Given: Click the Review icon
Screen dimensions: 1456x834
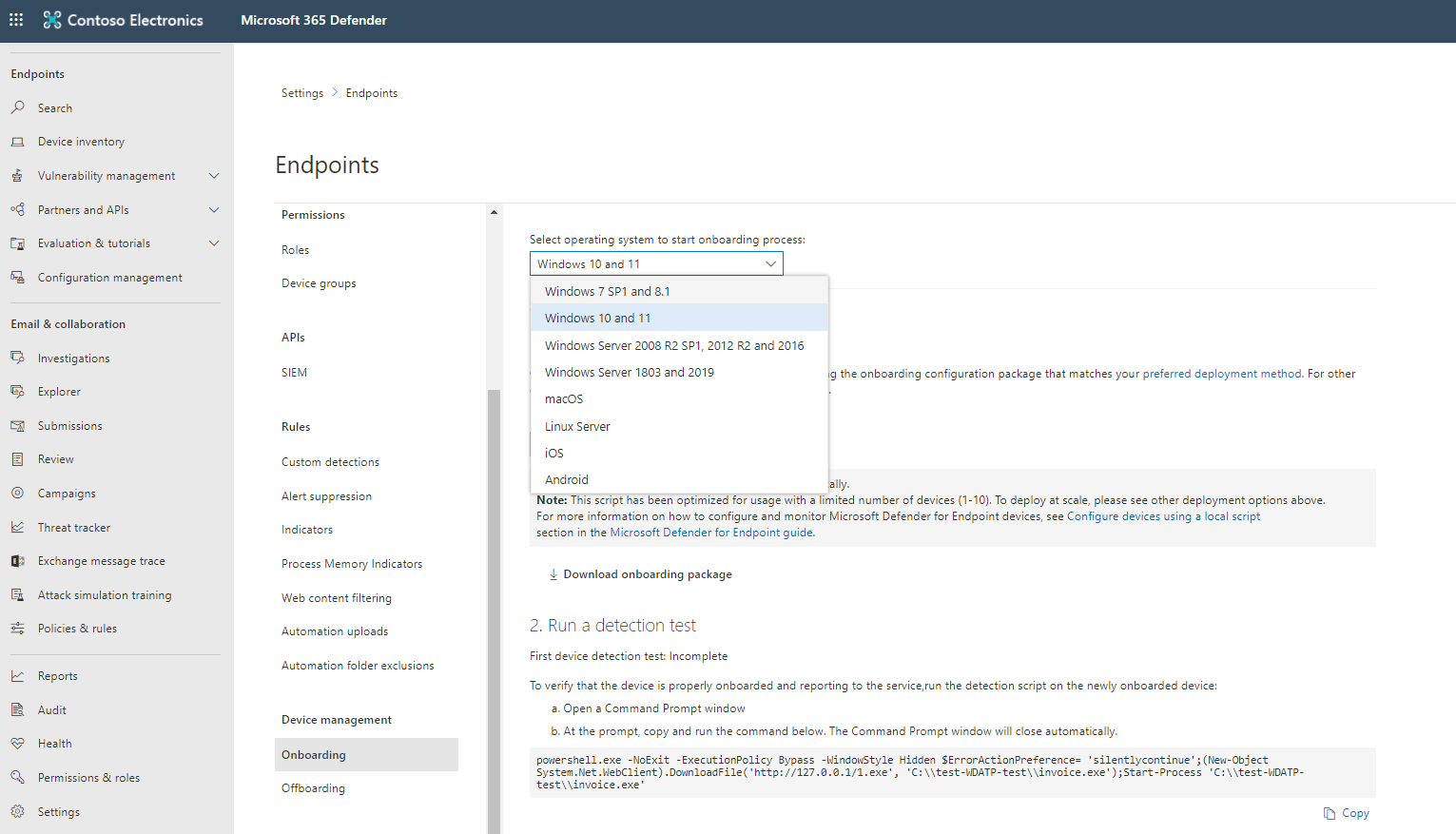Looking at the screenshot, I should pyautogui.click(x=17, y=459).
